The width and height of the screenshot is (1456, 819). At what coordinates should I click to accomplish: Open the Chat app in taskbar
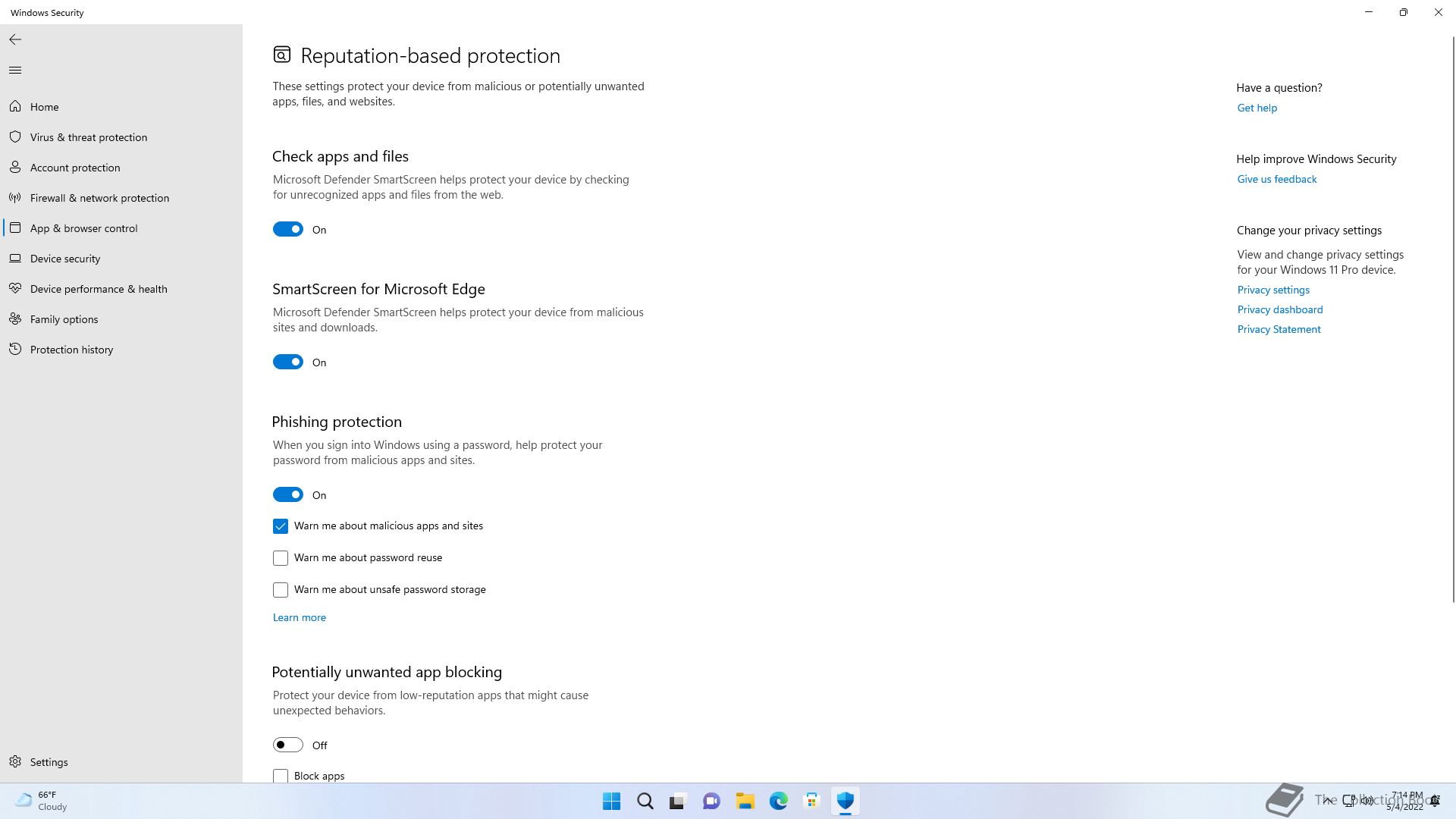(x=711, y=801)
